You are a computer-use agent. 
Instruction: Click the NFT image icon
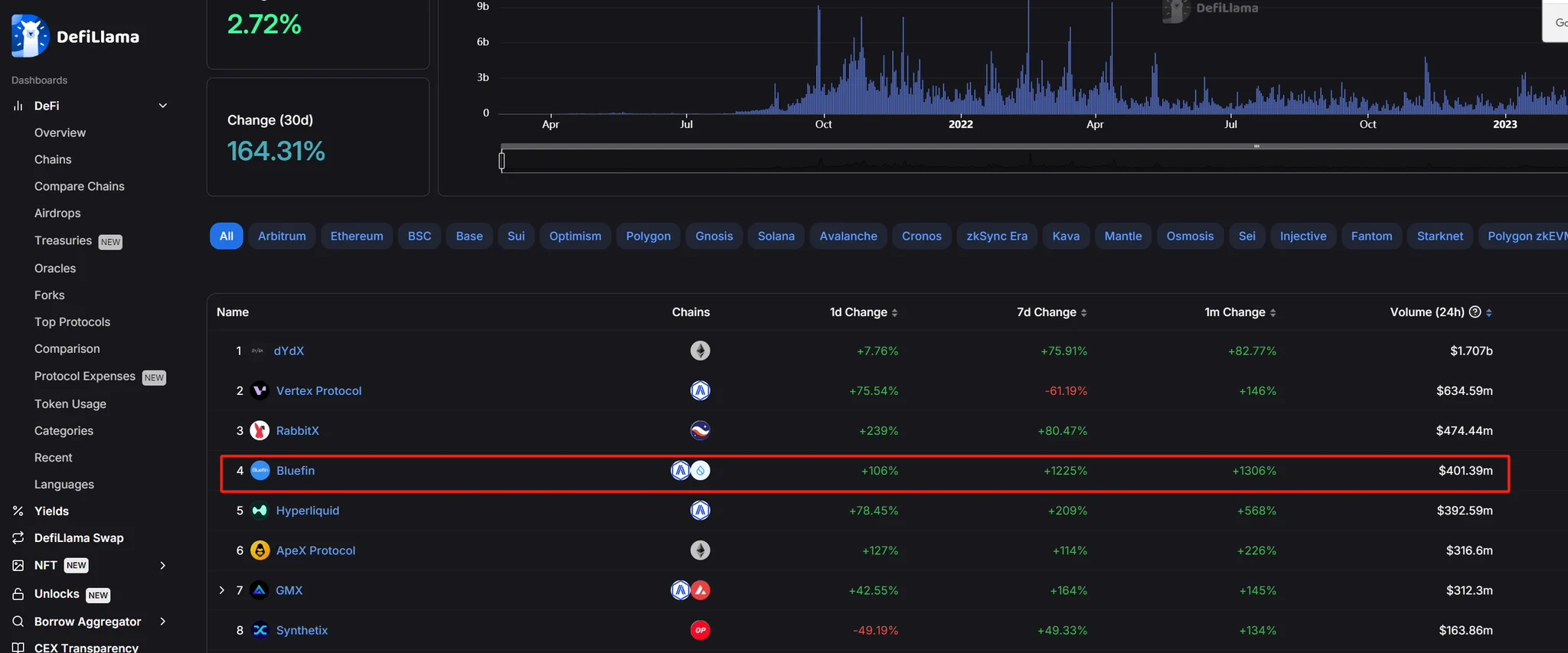click(18, 565)
